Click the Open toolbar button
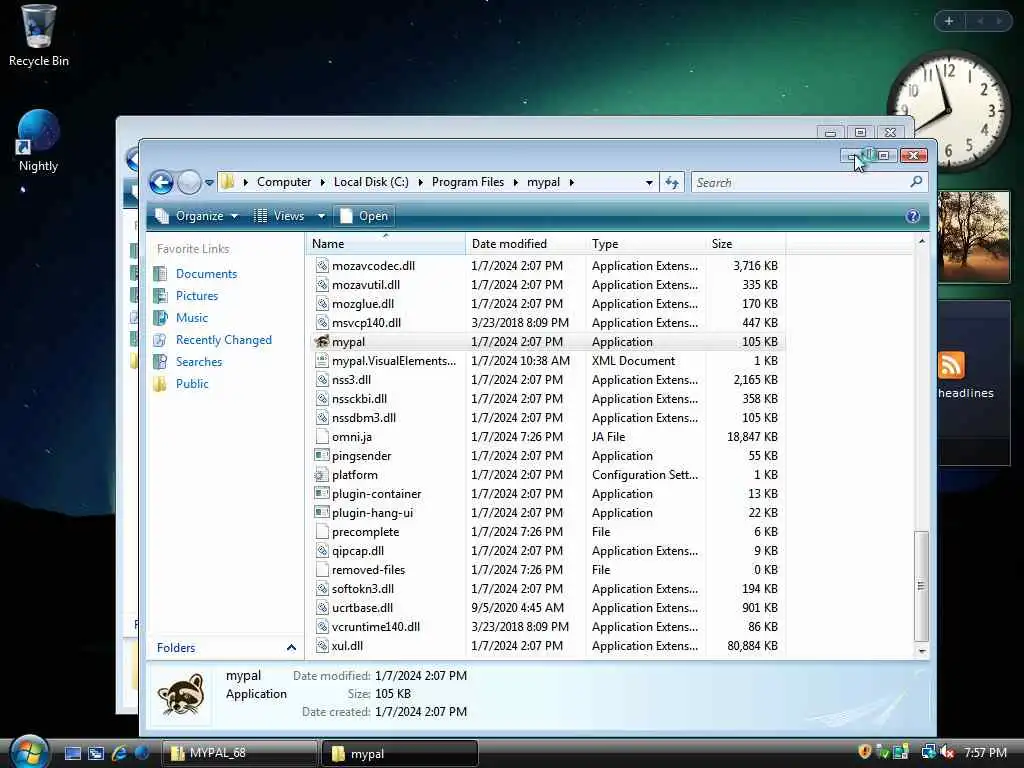This screenshot has height=768, width=1024. tap(364, 216)
